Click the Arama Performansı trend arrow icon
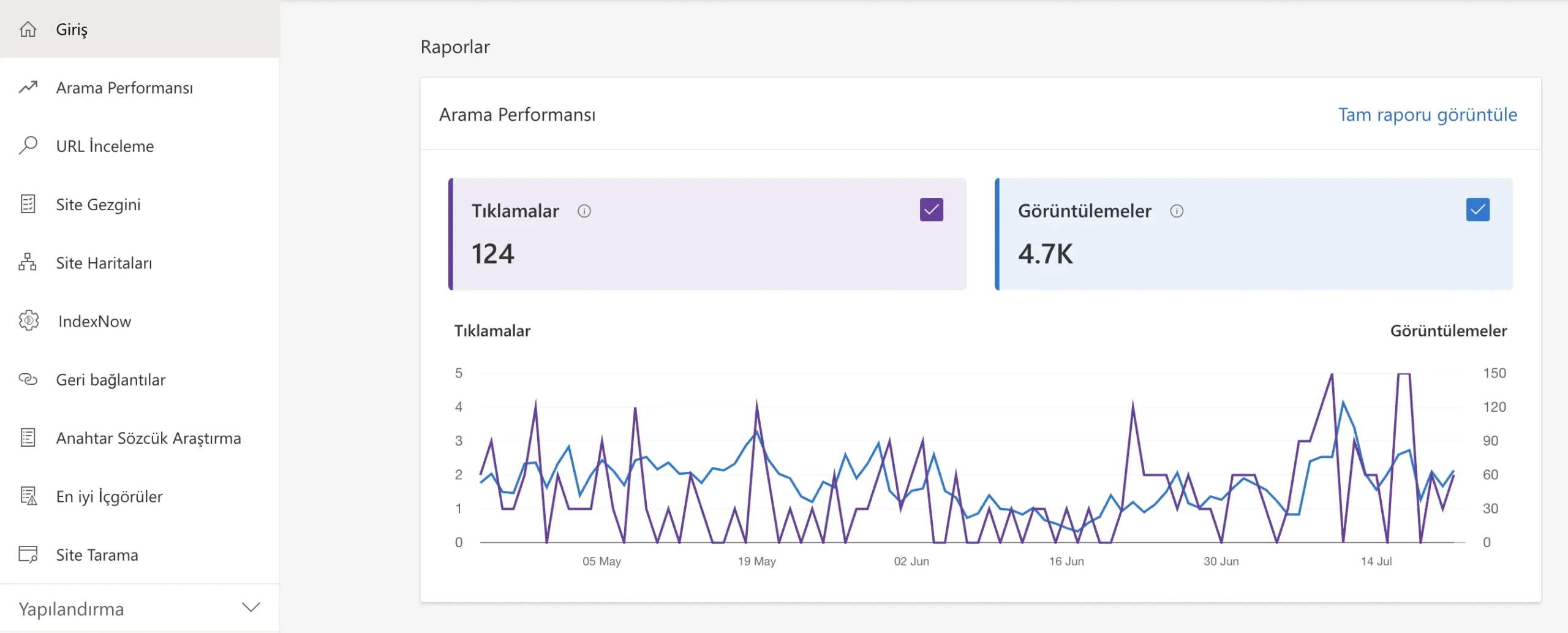This screenshot has width=1568, height=633. [x=28, y=87]
